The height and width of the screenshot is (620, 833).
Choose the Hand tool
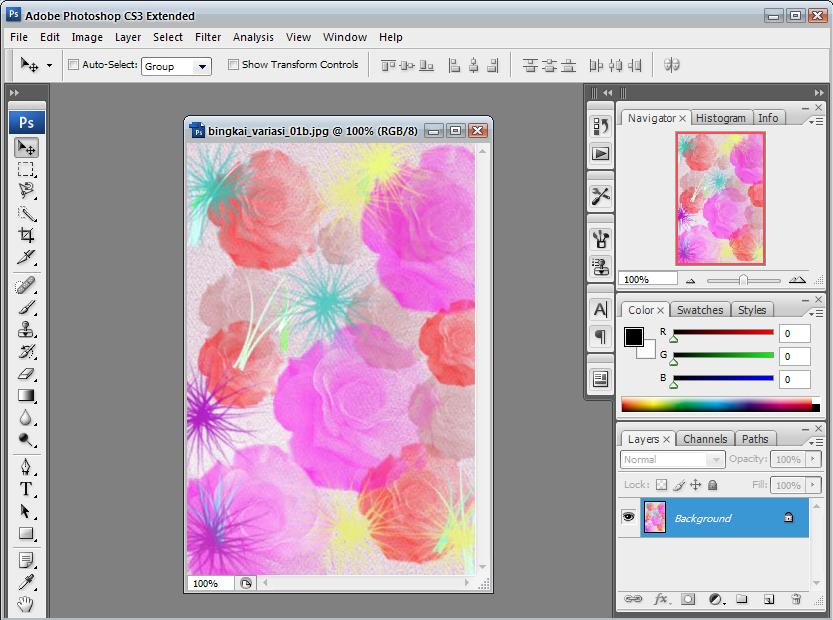(x=26, y=604)
